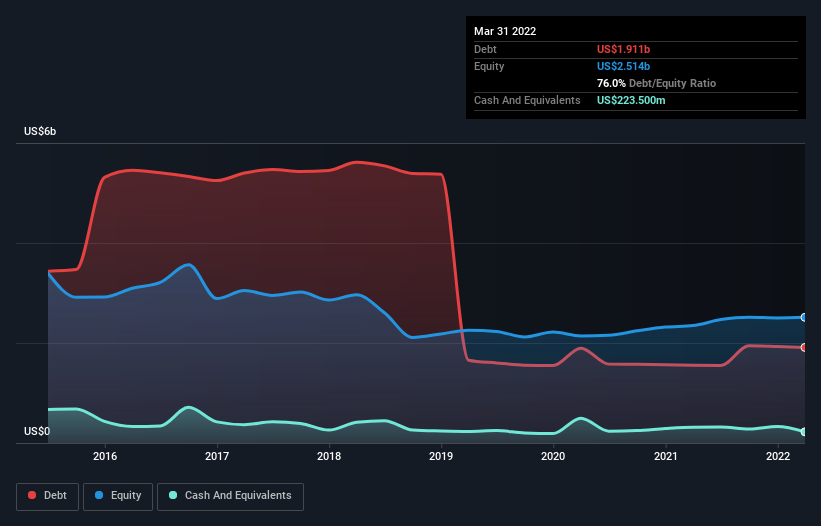Click the US$0 y-axis label
The image size is (821, 526).
(37, 431)
